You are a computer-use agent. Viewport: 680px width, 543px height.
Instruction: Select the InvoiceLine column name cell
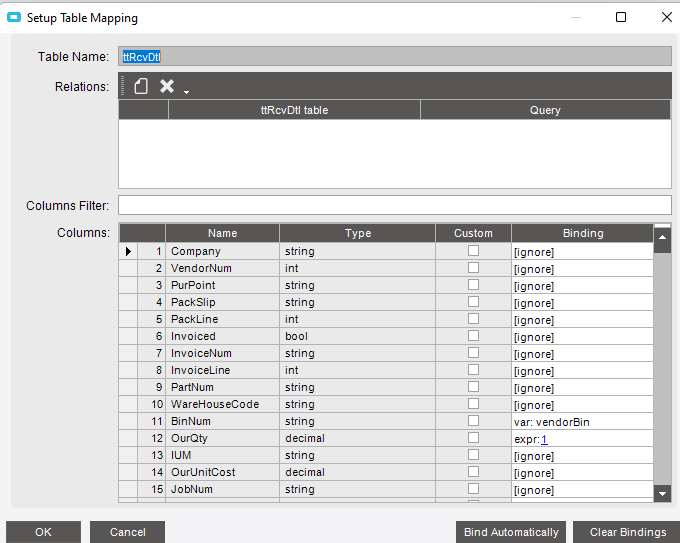click(x=222, y=370)
